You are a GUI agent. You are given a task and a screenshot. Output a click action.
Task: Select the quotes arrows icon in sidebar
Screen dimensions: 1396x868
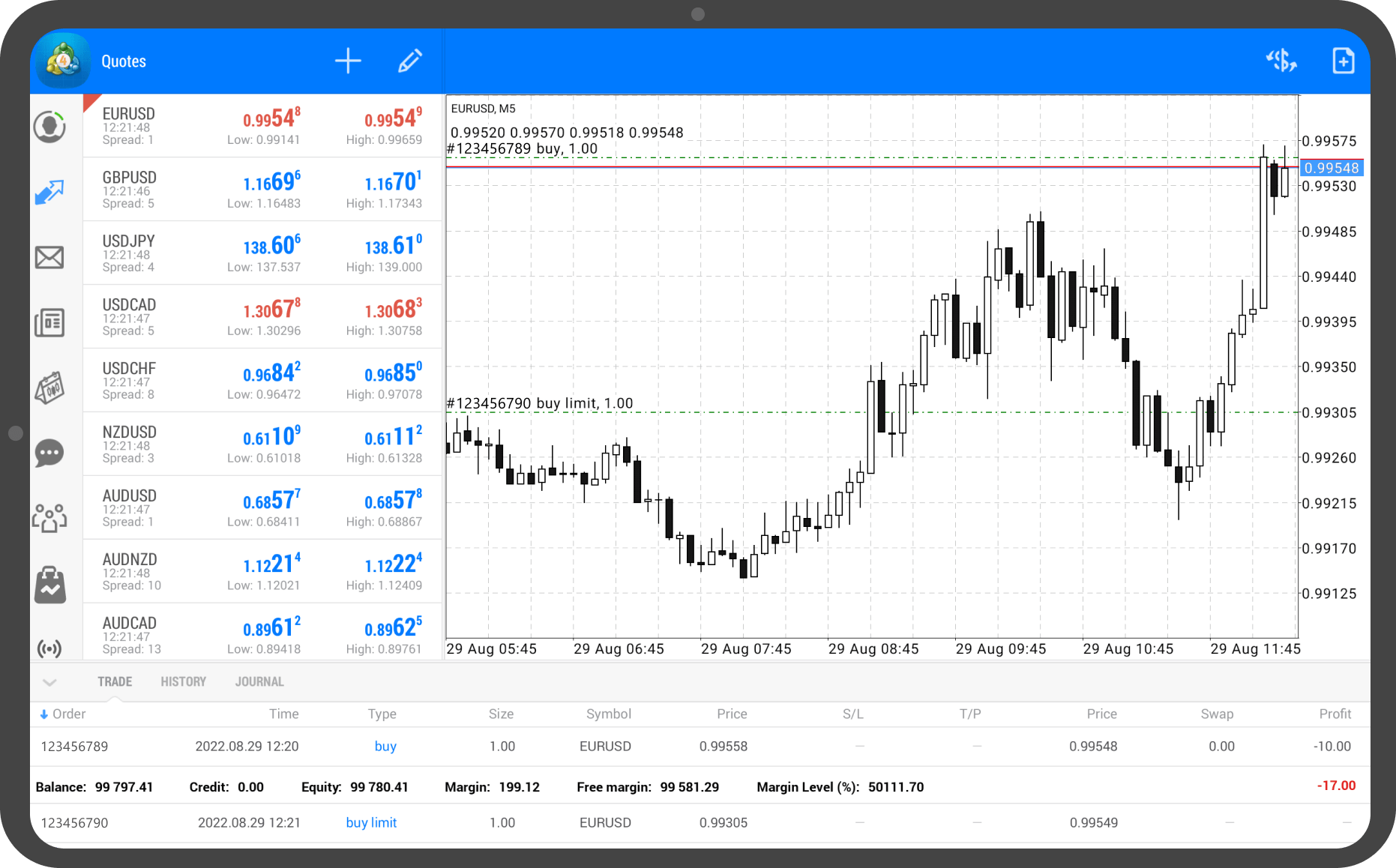coord(49,193)
